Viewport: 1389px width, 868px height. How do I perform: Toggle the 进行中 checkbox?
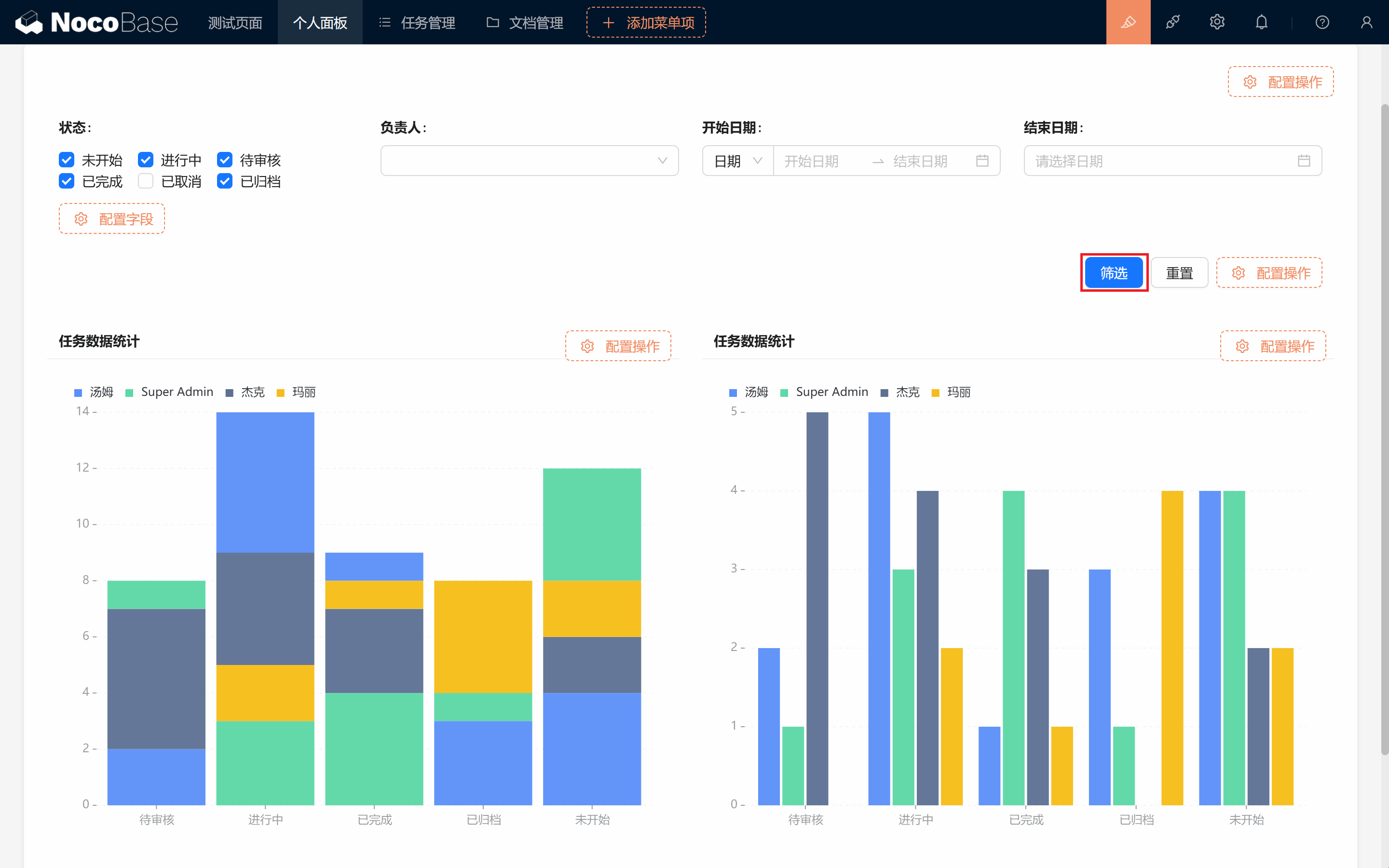point(146,160)
